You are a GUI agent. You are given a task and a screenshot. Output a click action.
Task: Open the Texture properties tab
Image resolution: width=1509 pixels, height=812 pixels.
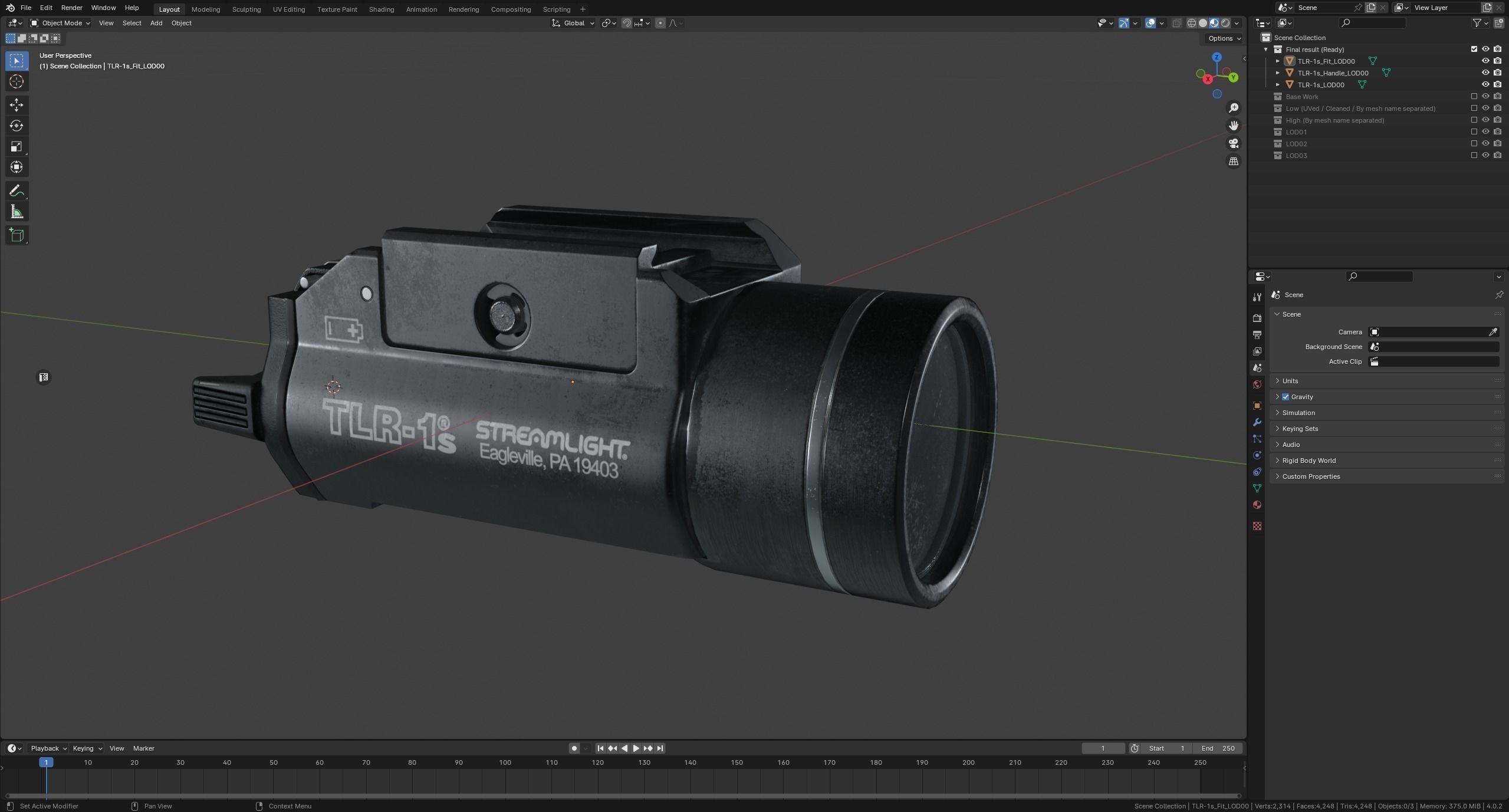[x=1257, y=526]
